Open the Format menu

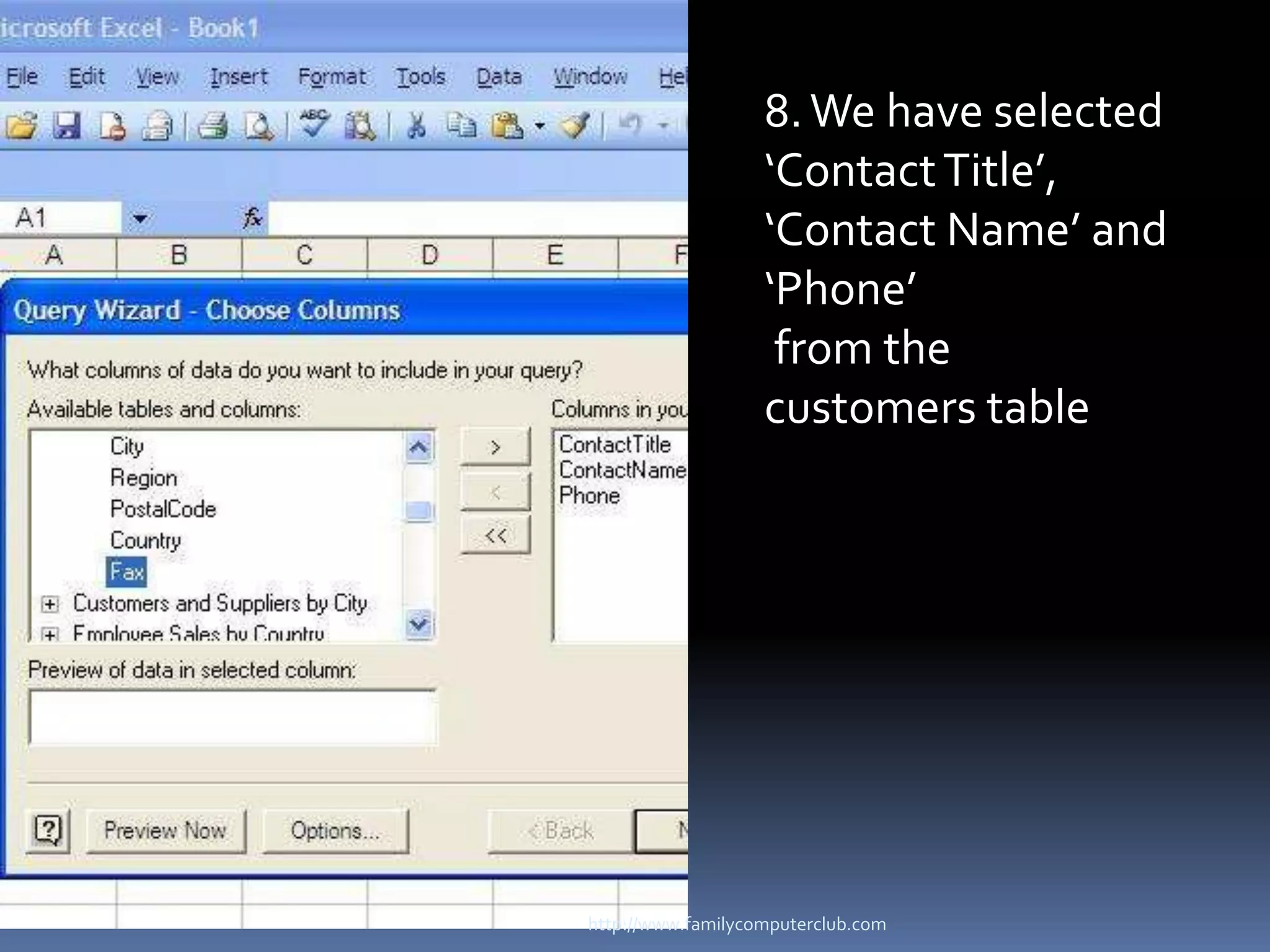click(x=332, y=76)
